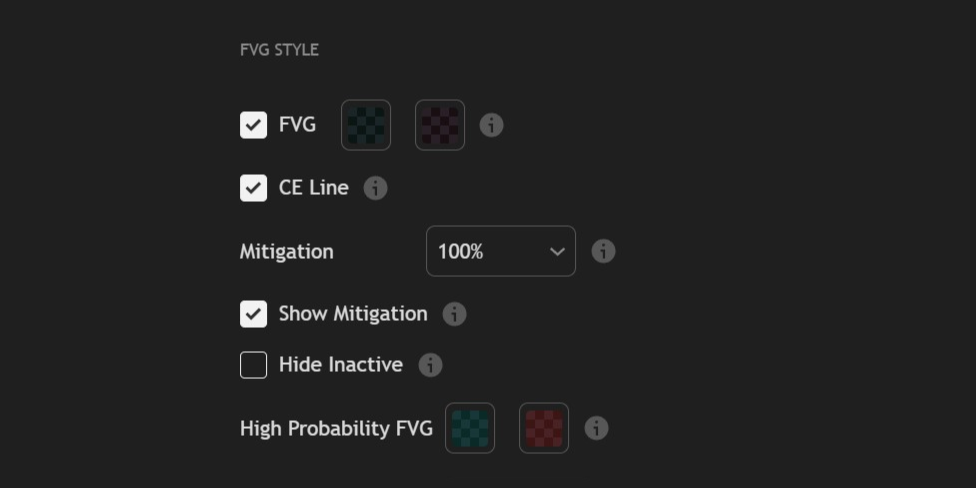Open the Mitigation 100% dropdown

[x=500, y=251]
